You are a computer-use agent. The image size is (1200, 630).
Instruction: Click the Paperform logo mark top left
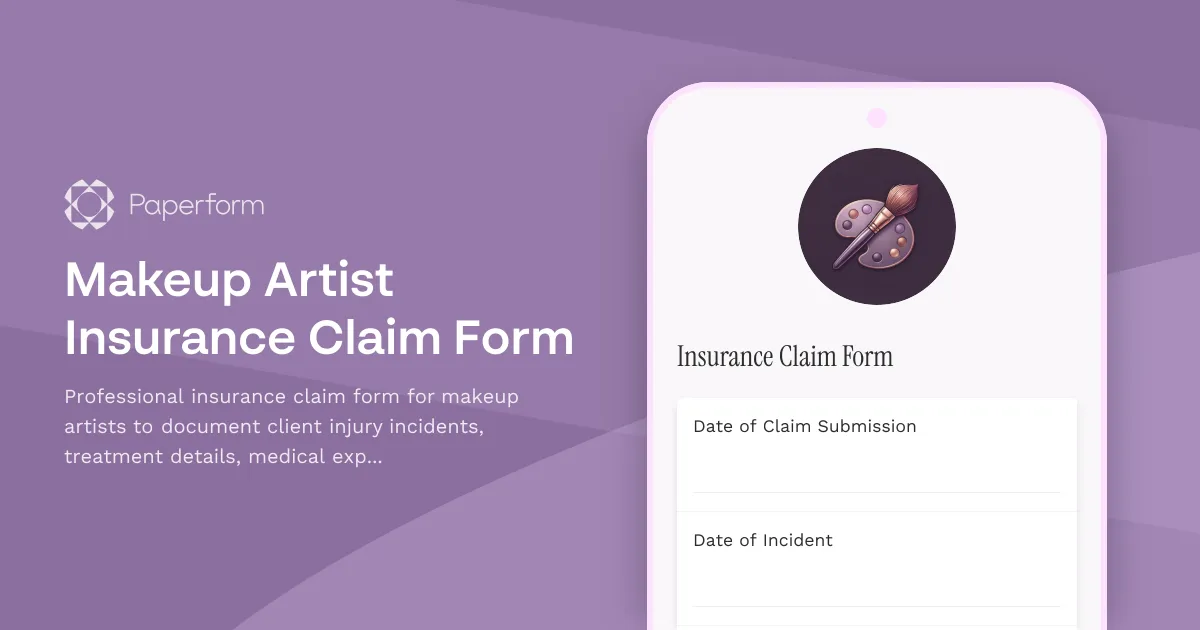pyautogui.click(x=88, y=204)
